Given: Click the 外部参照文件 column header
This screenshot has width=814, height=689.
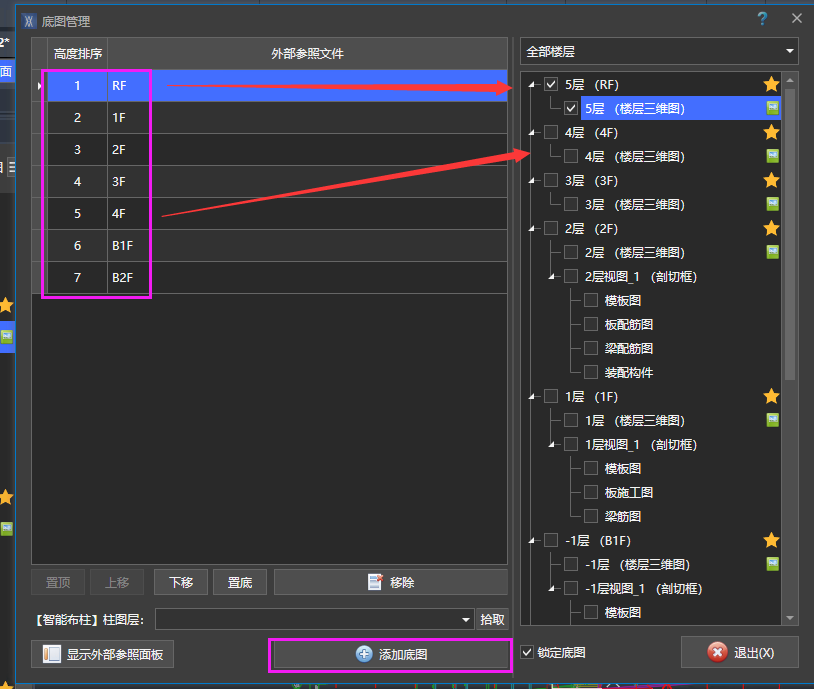Looking at the screenshot, I should (x=307, y=54).
